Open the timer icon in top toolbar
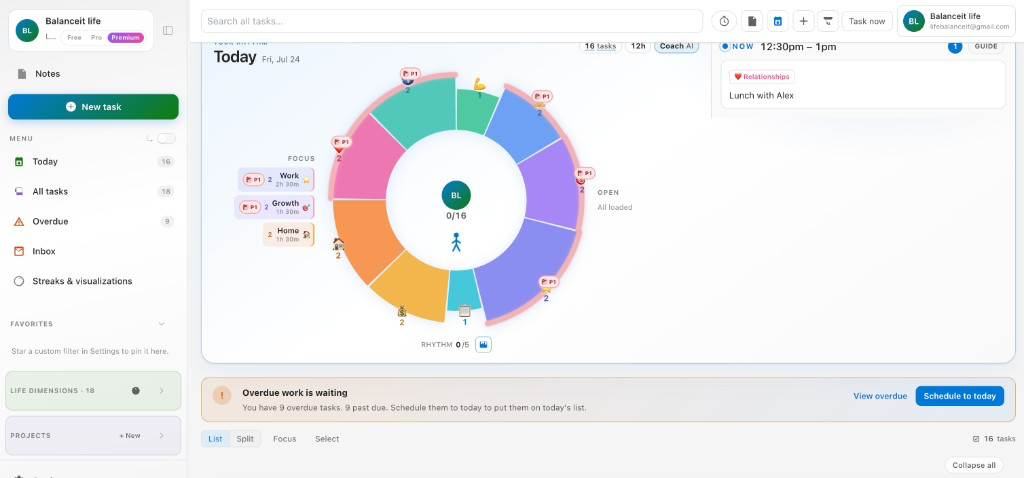The image size is (1024, 478). click(x=724, y=21)
